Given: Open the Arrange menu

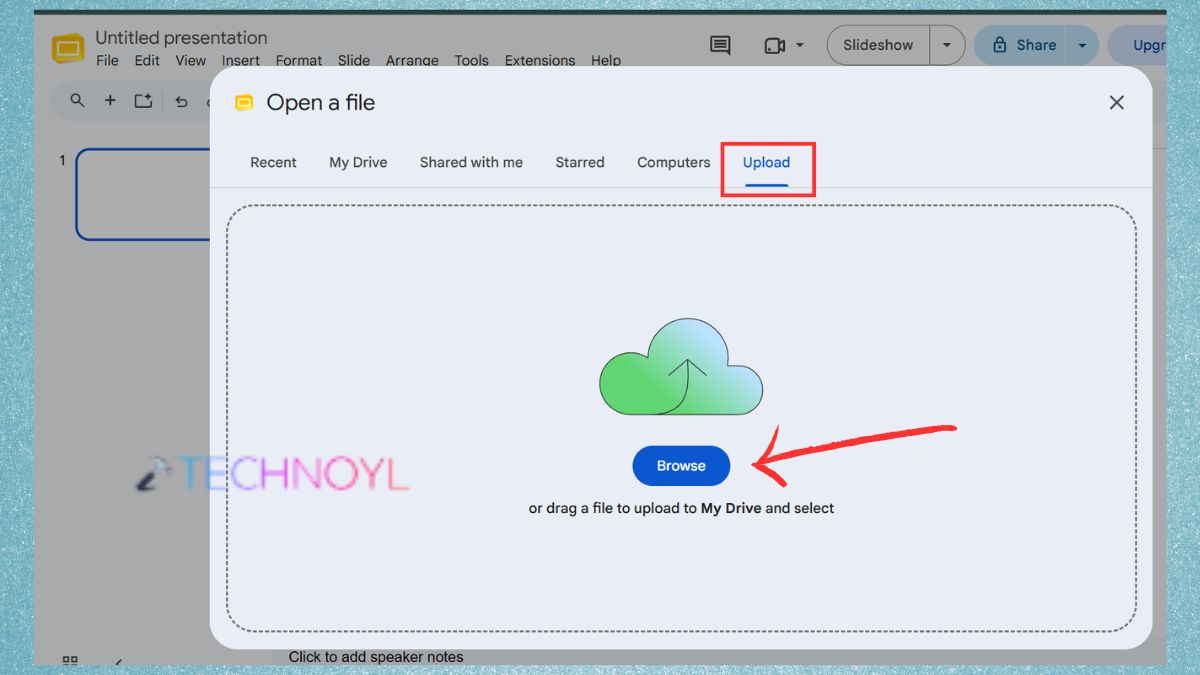Looking at the screenshot, I should click(412, 60).
